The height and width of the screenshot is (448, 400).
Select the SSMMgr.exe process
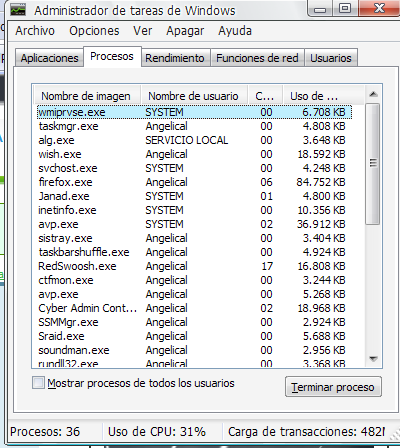(x=194, y=322)
